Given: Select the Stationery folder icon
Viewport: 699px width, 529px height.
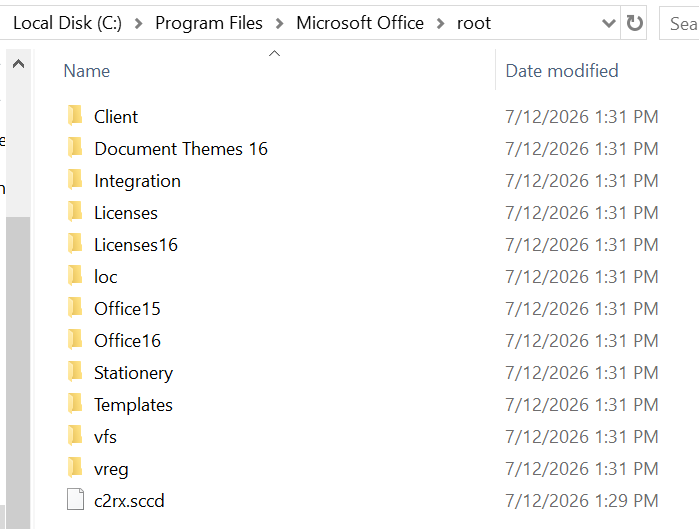Looking at the screenshot, I should click(x=75, y=372).
